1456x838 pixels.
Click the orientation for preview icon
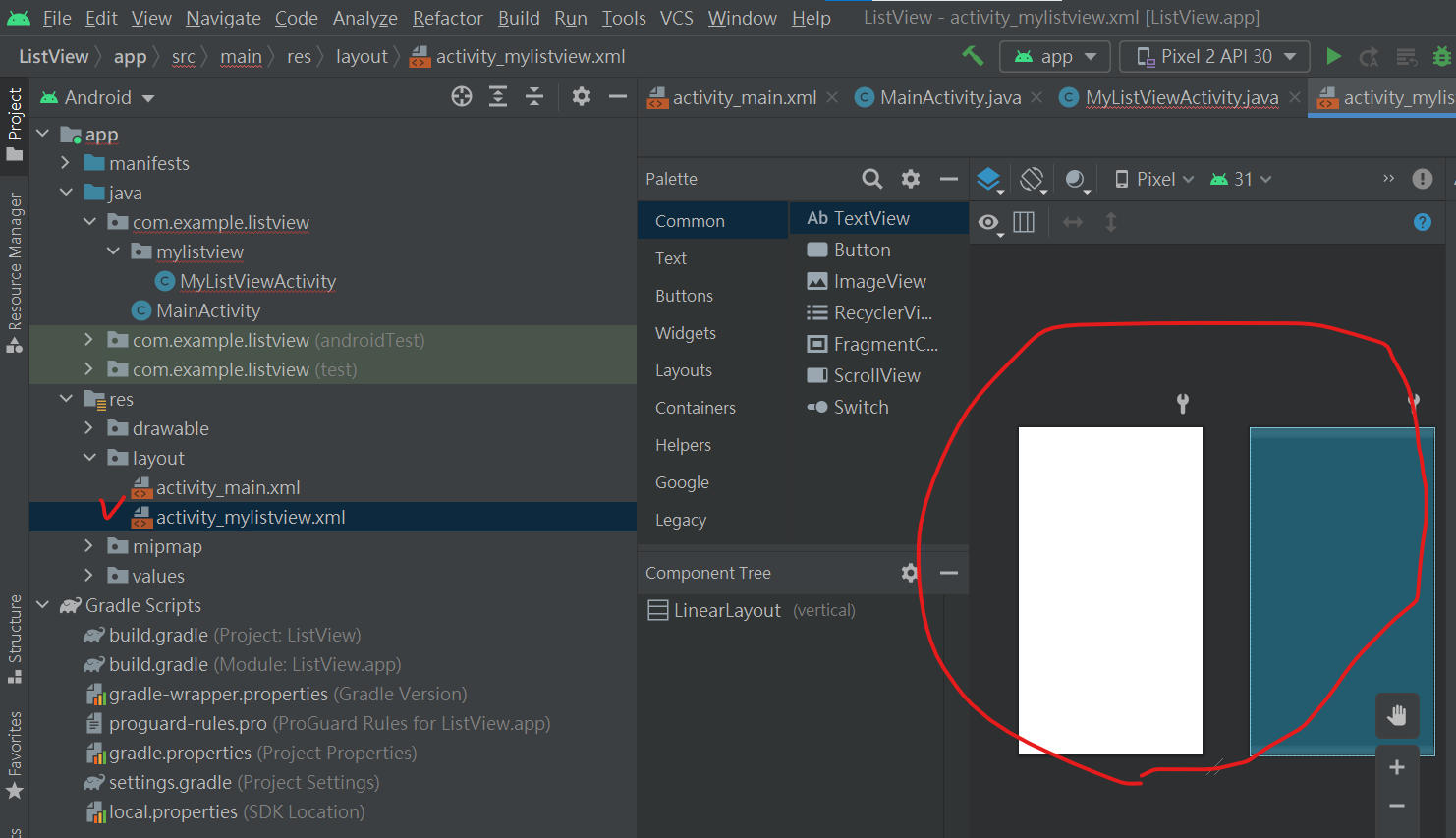point(1033,179)
